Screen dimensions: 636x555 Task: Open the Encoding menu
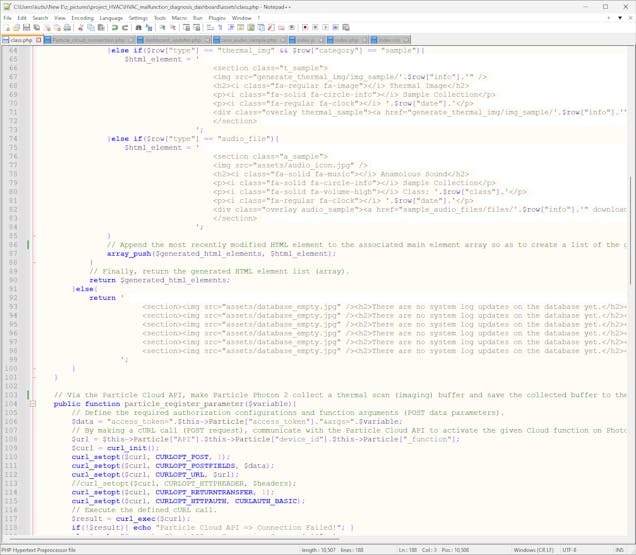(82, 18)
